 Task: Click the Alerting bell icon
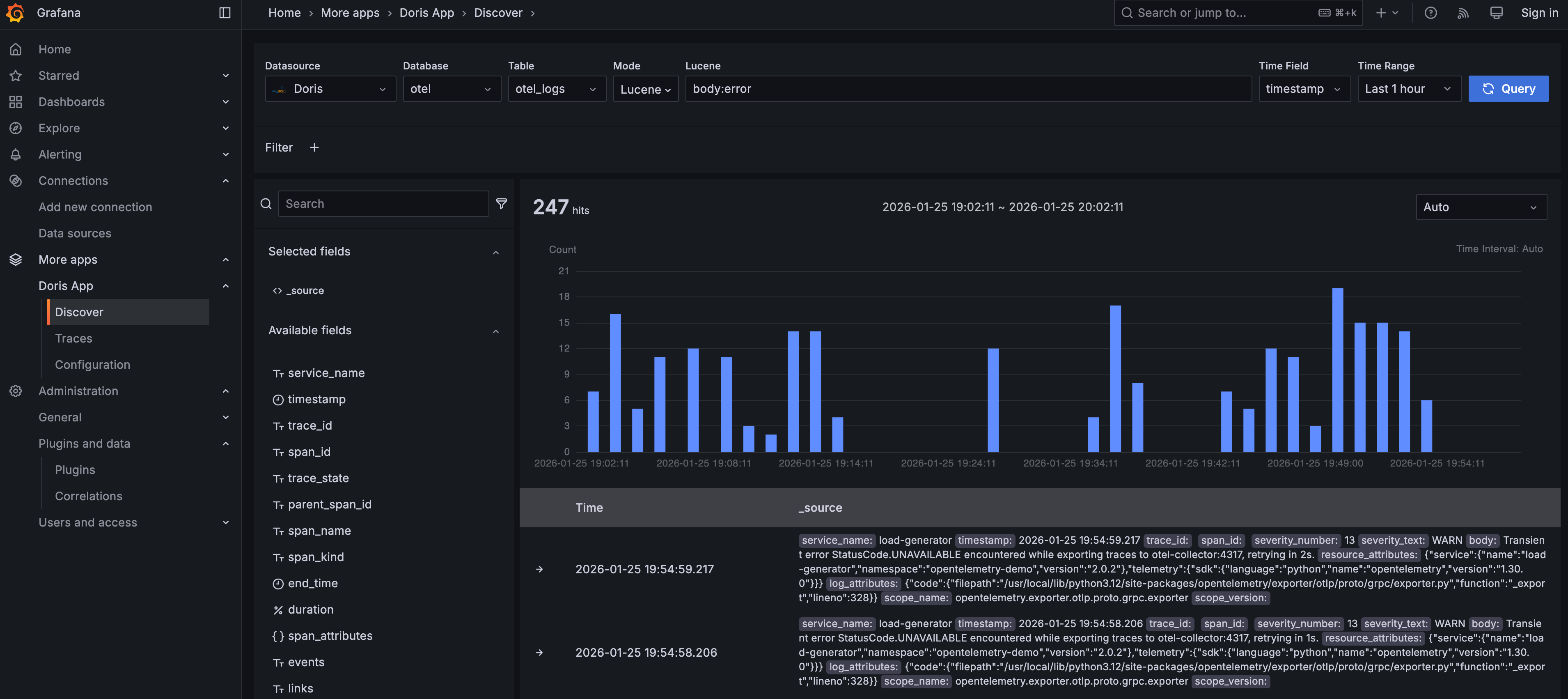(16, 154)
